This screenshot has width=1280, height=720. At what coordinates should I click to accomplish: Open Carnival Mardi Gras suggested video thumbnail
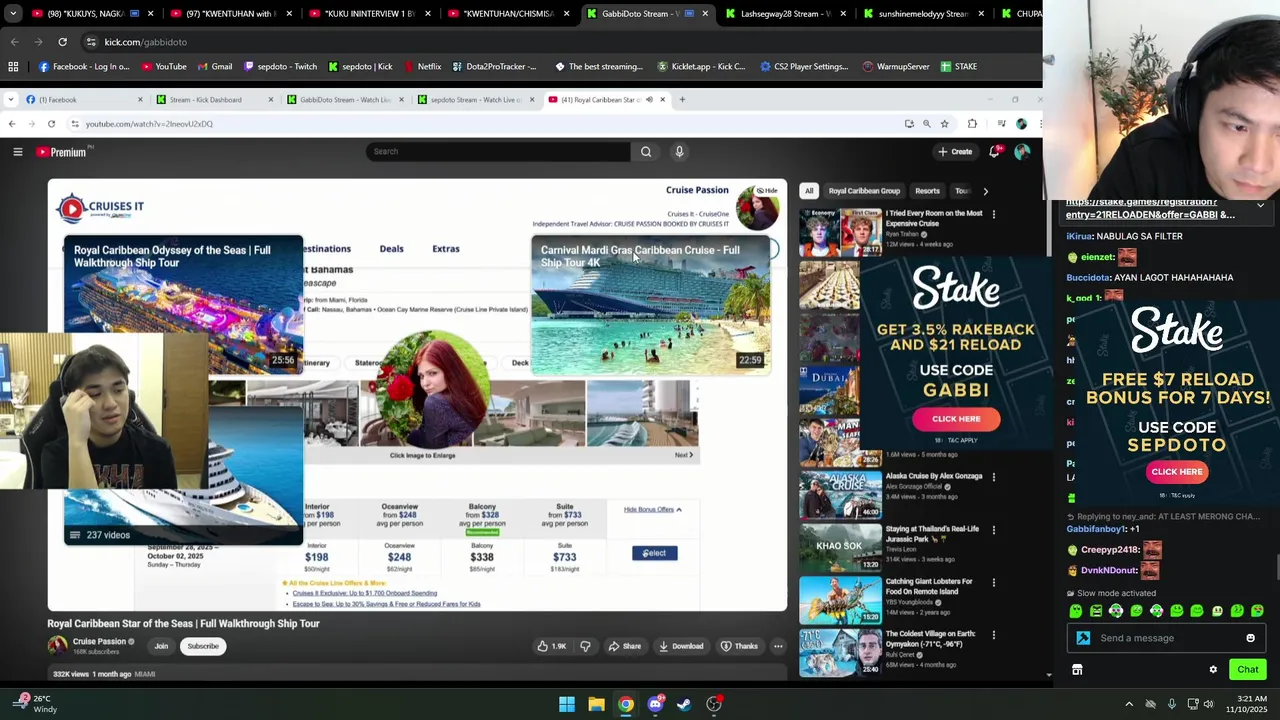tap(651, 305)
